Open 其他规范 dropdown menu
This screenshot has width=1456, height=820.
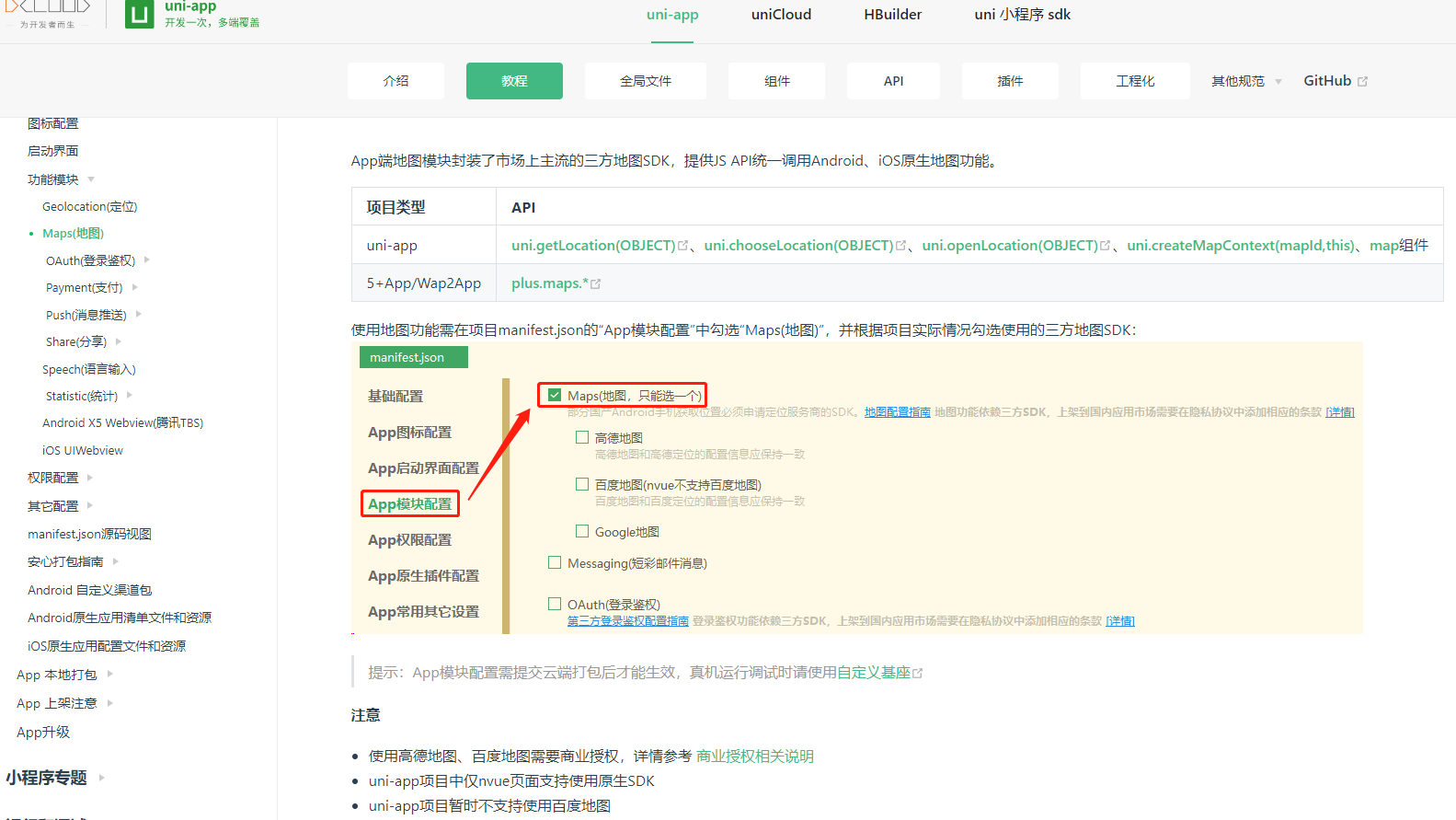[1245, 81]
